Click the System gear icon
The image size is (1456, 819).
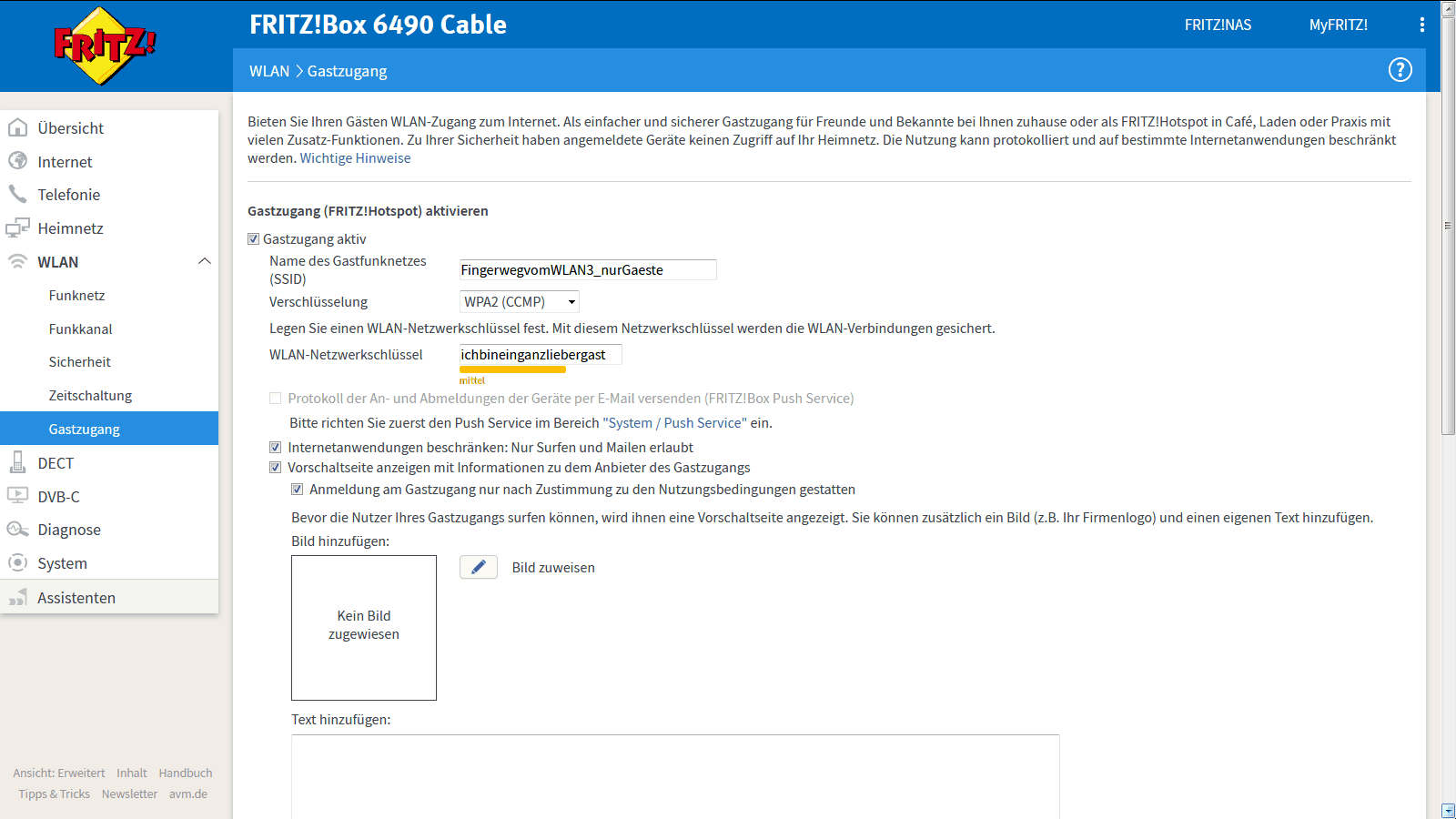click(x=18, y=562)
